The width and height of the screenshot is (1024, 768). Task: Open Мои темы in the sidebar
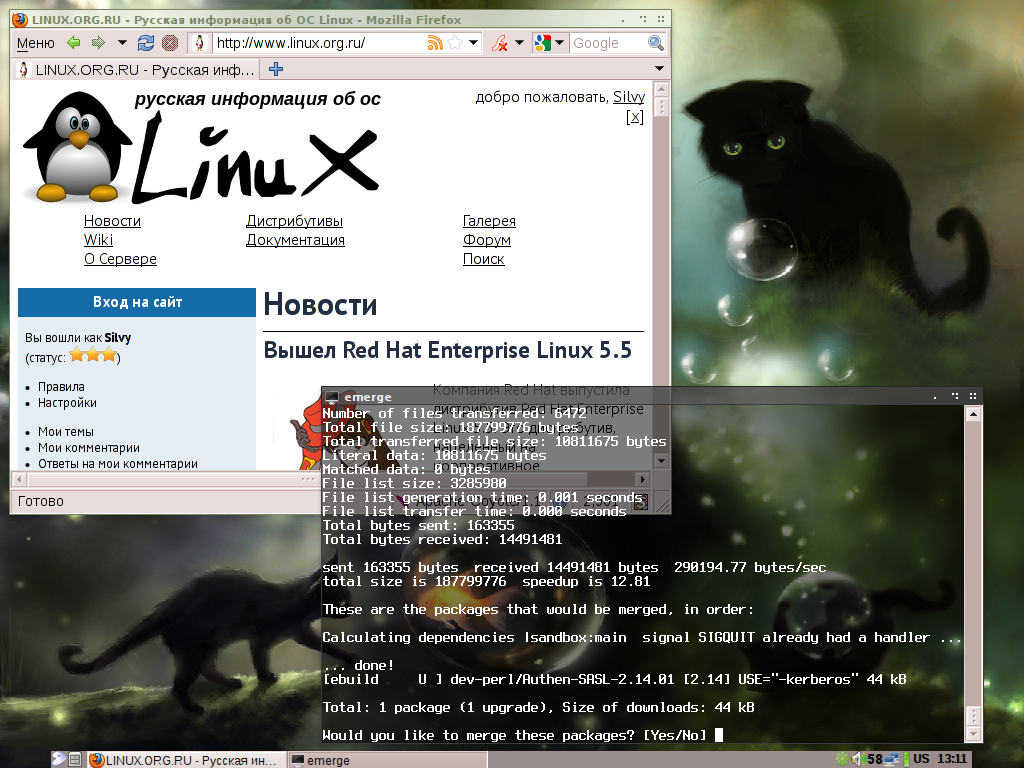(65, 432)
